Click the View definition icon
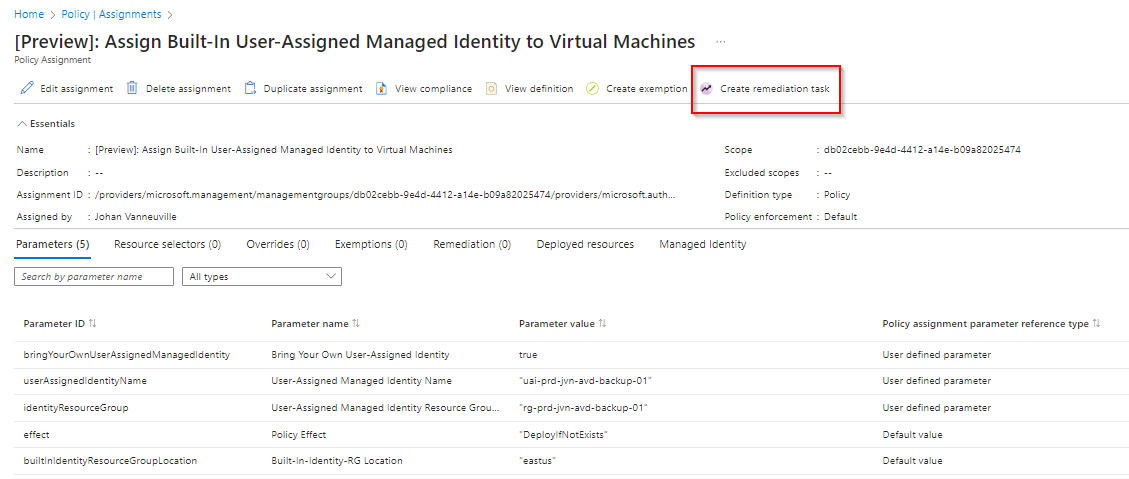 point(492,89)
